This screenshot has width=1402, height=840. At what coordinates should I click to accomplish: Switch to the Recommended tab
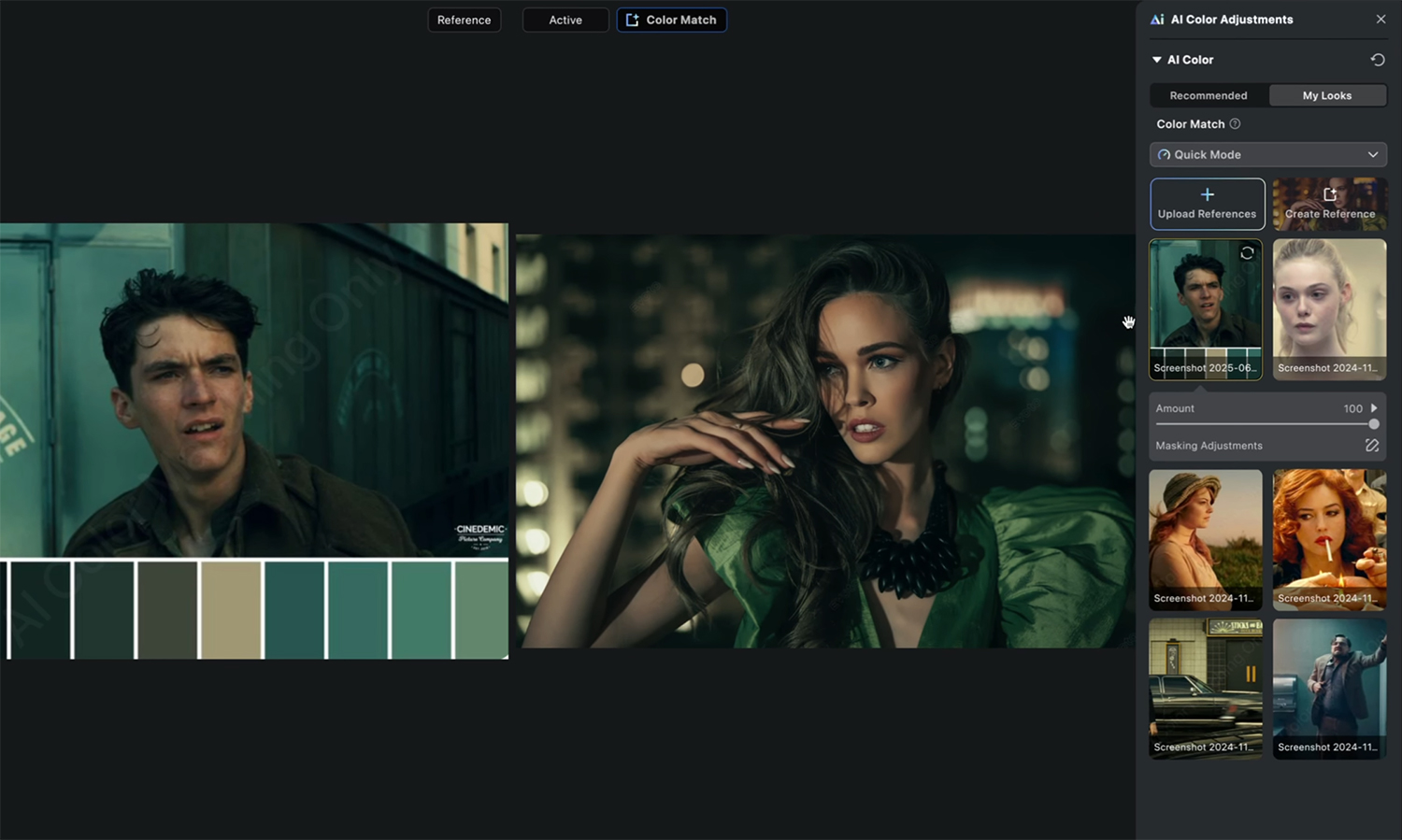point(1208,95)
